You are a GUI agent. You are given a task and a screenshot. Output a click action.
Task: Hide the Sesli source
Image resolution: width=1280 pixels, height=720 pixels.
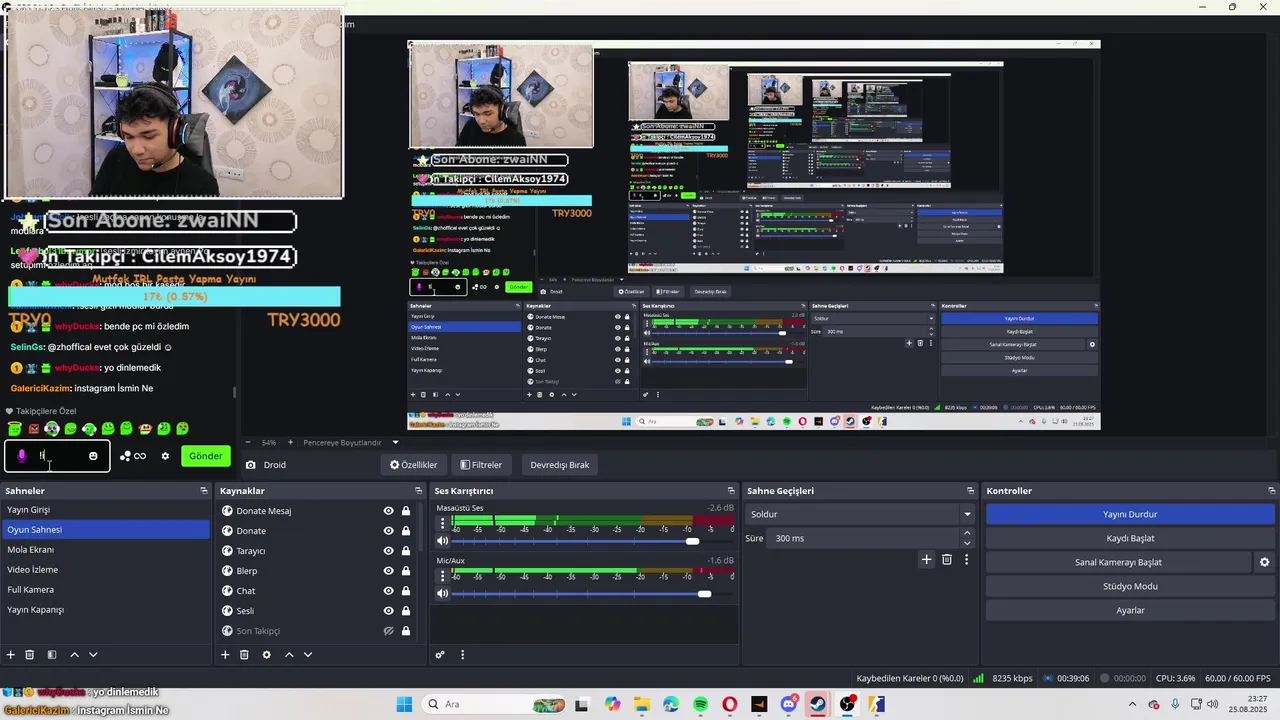pyautogui.click(x=389, y=611)
